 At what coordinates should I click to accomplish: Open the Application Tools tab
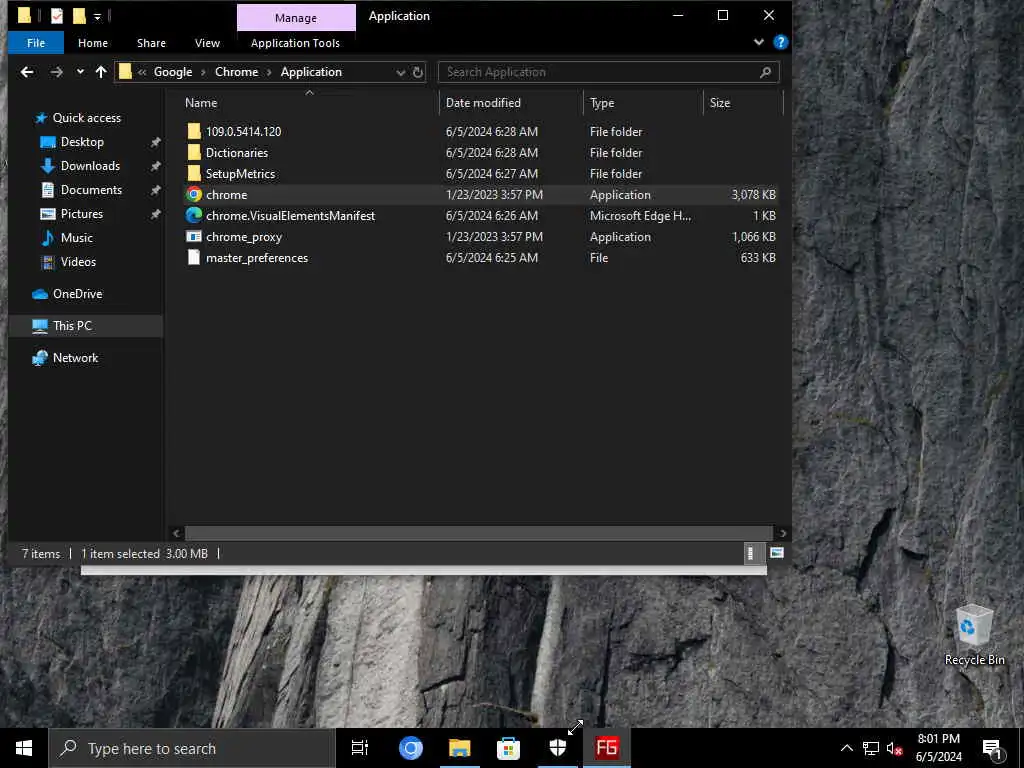pyautogui.click(x=295, y=43)
